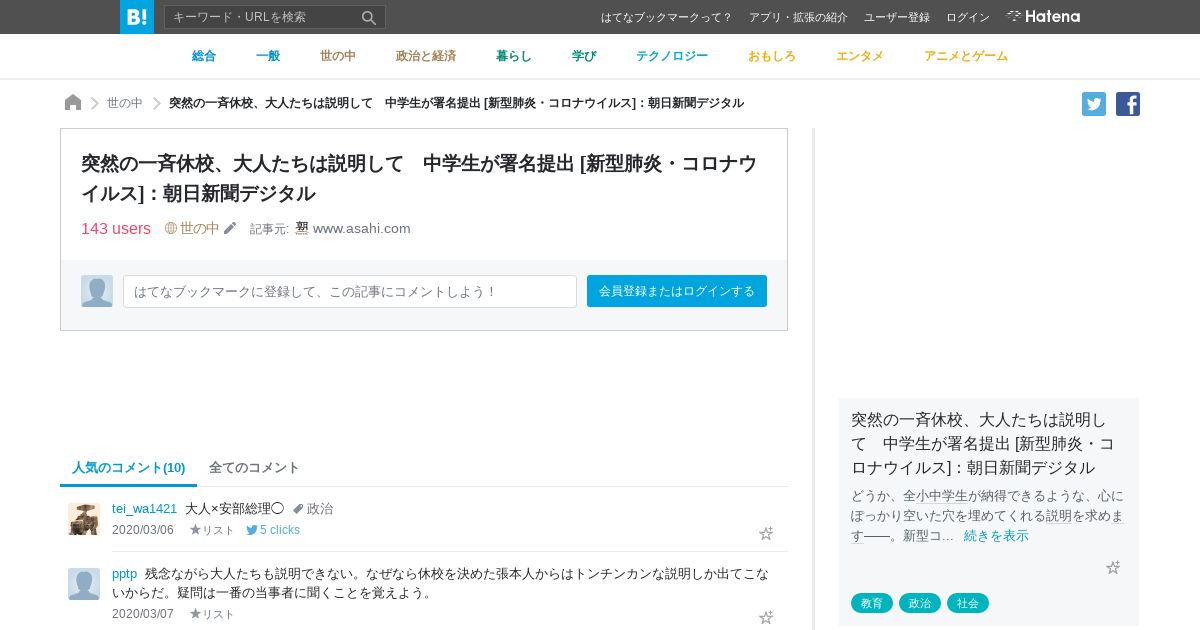
Task: Add a star to pptp's comment
Action: click(x=766, y=617)
